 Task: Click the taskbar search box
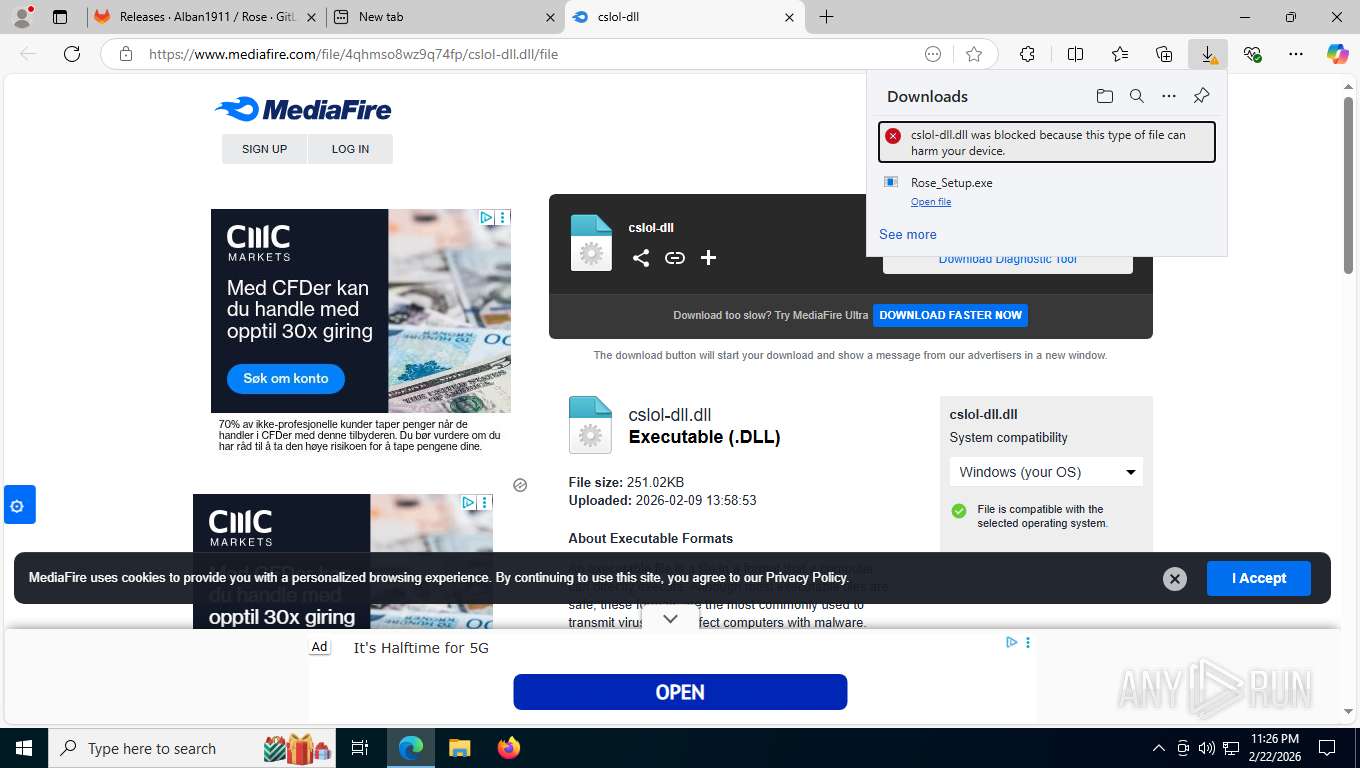(x=192, y=748)
